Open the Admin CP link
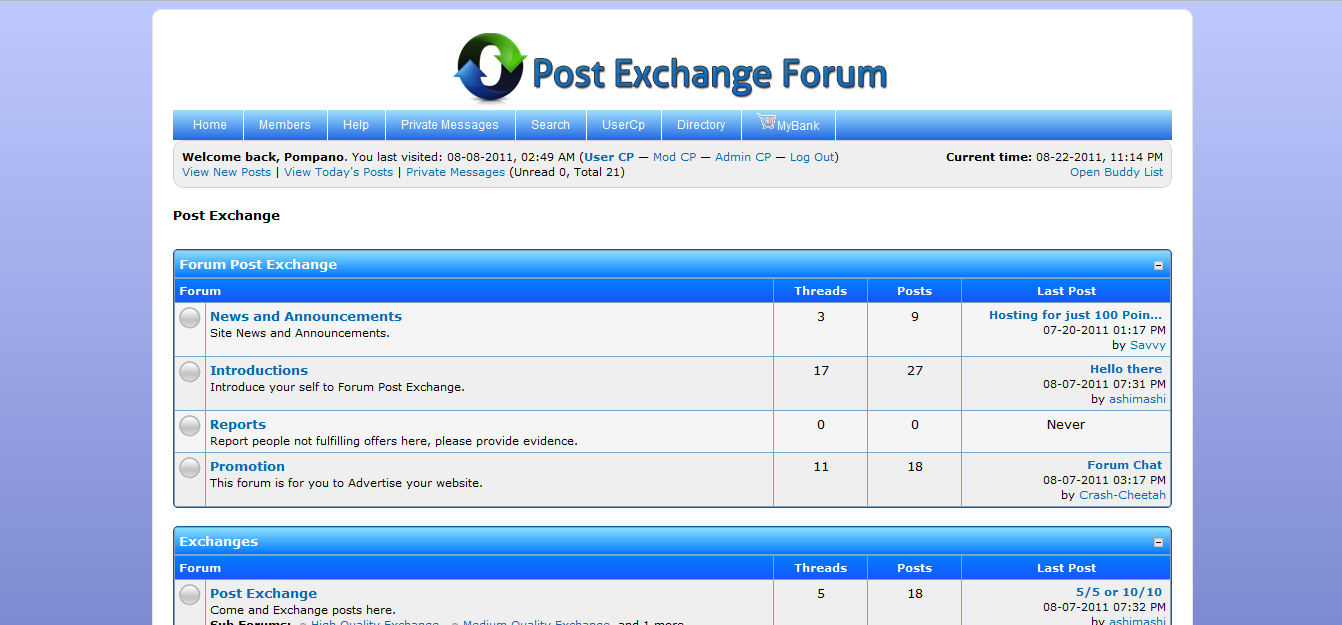 742,157
